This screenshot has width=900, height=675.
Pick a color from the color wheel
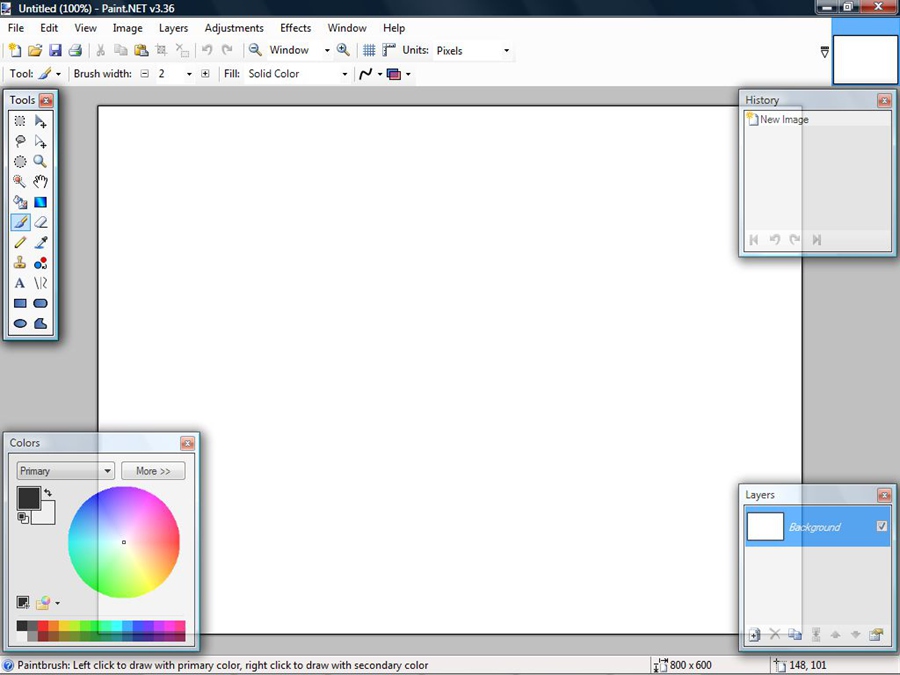(x=123, y=542)
